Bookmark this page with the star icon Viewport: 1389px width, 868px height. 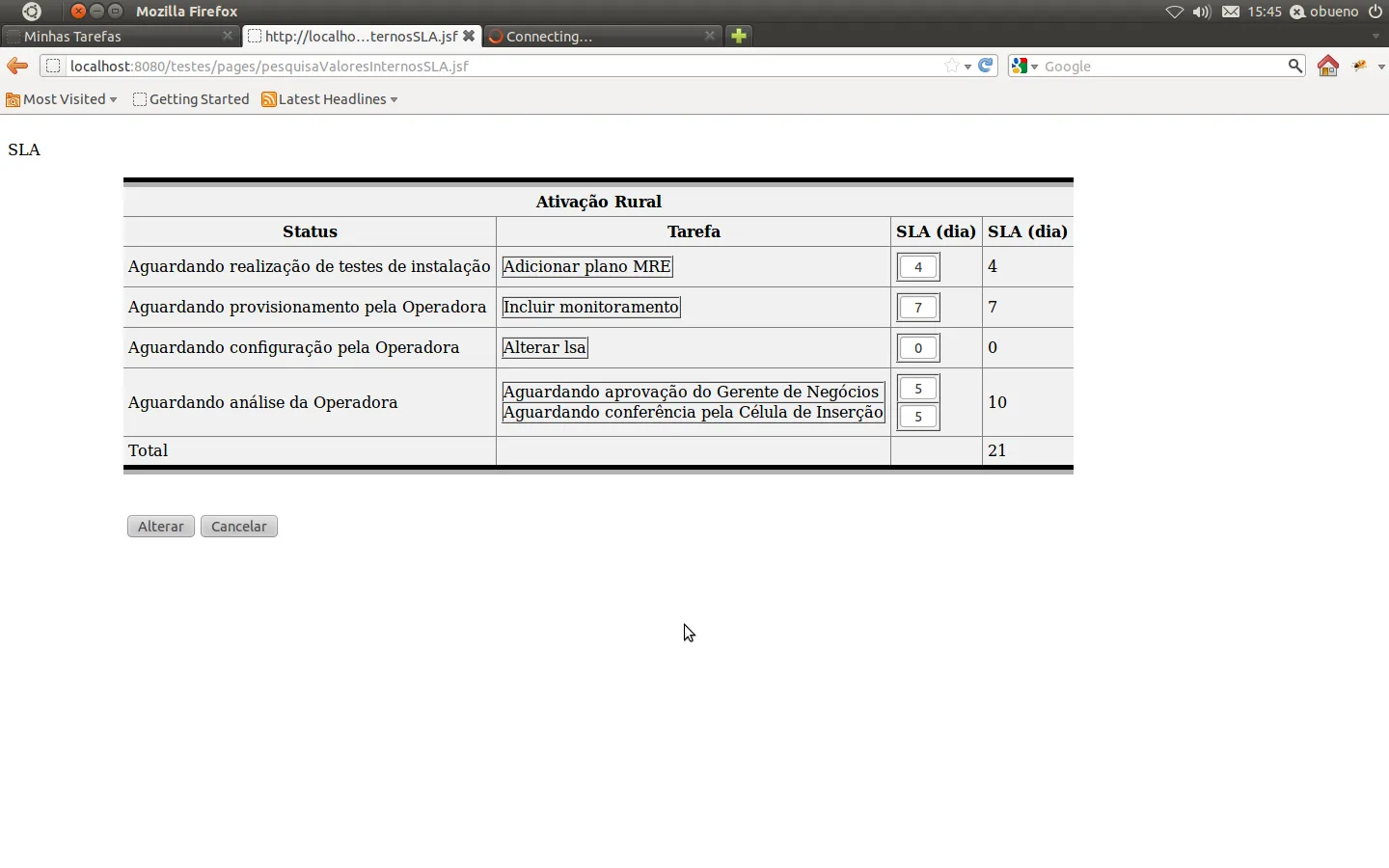(952, 66)
